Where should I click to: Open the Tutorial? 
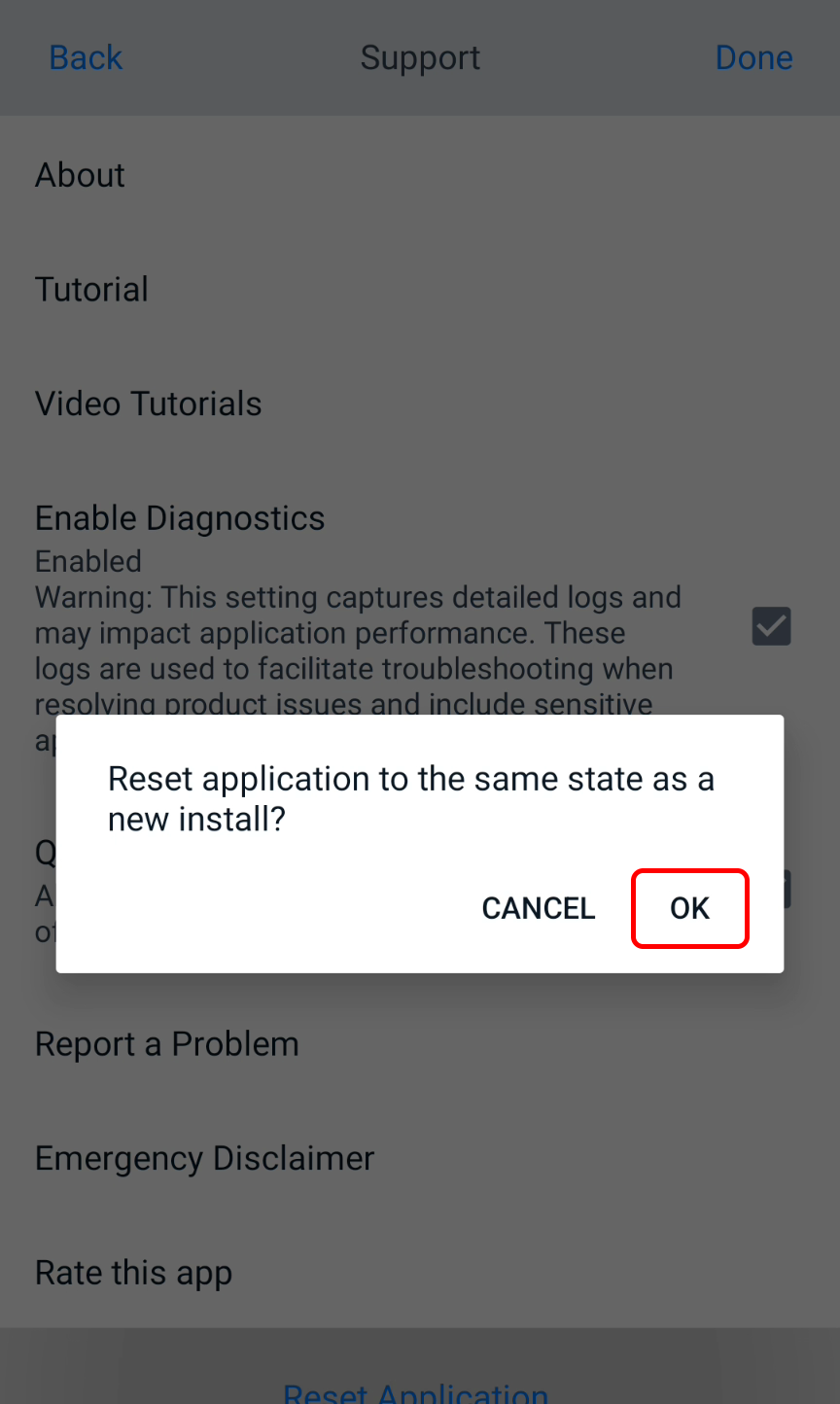pyautogui.click(x=91, y=289)
